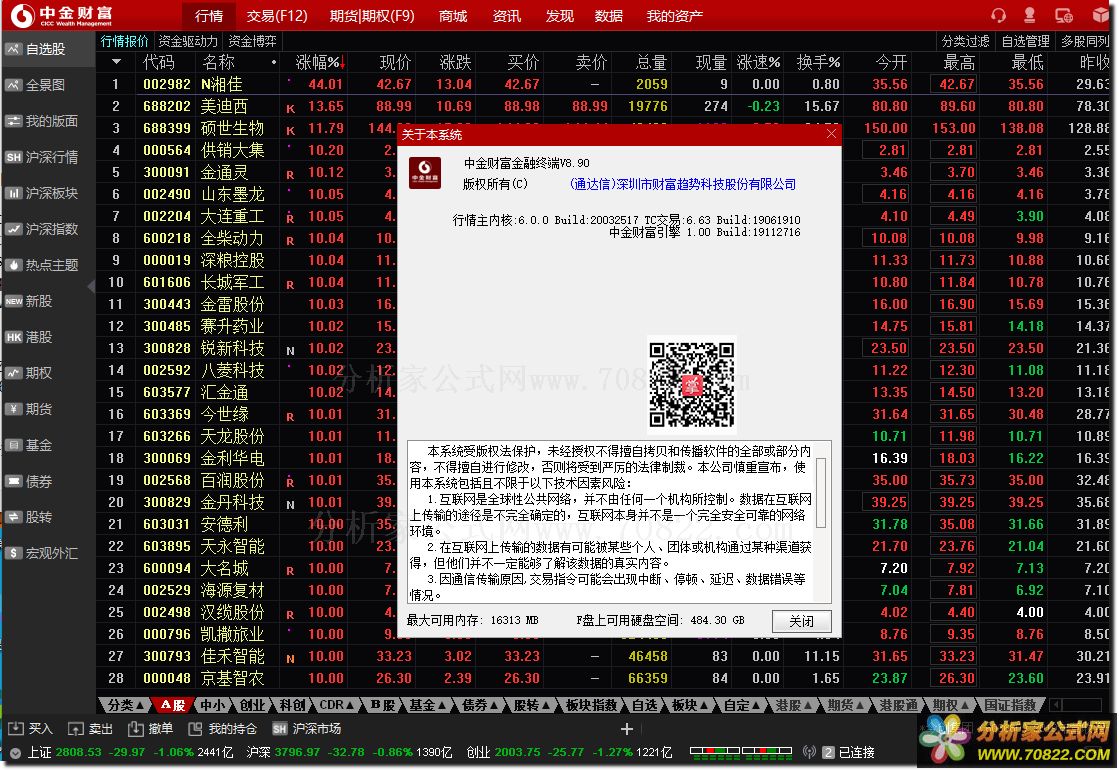Open the cube apps icon
Viewport: 1119px width, 770px height.
pos(1100,15)
